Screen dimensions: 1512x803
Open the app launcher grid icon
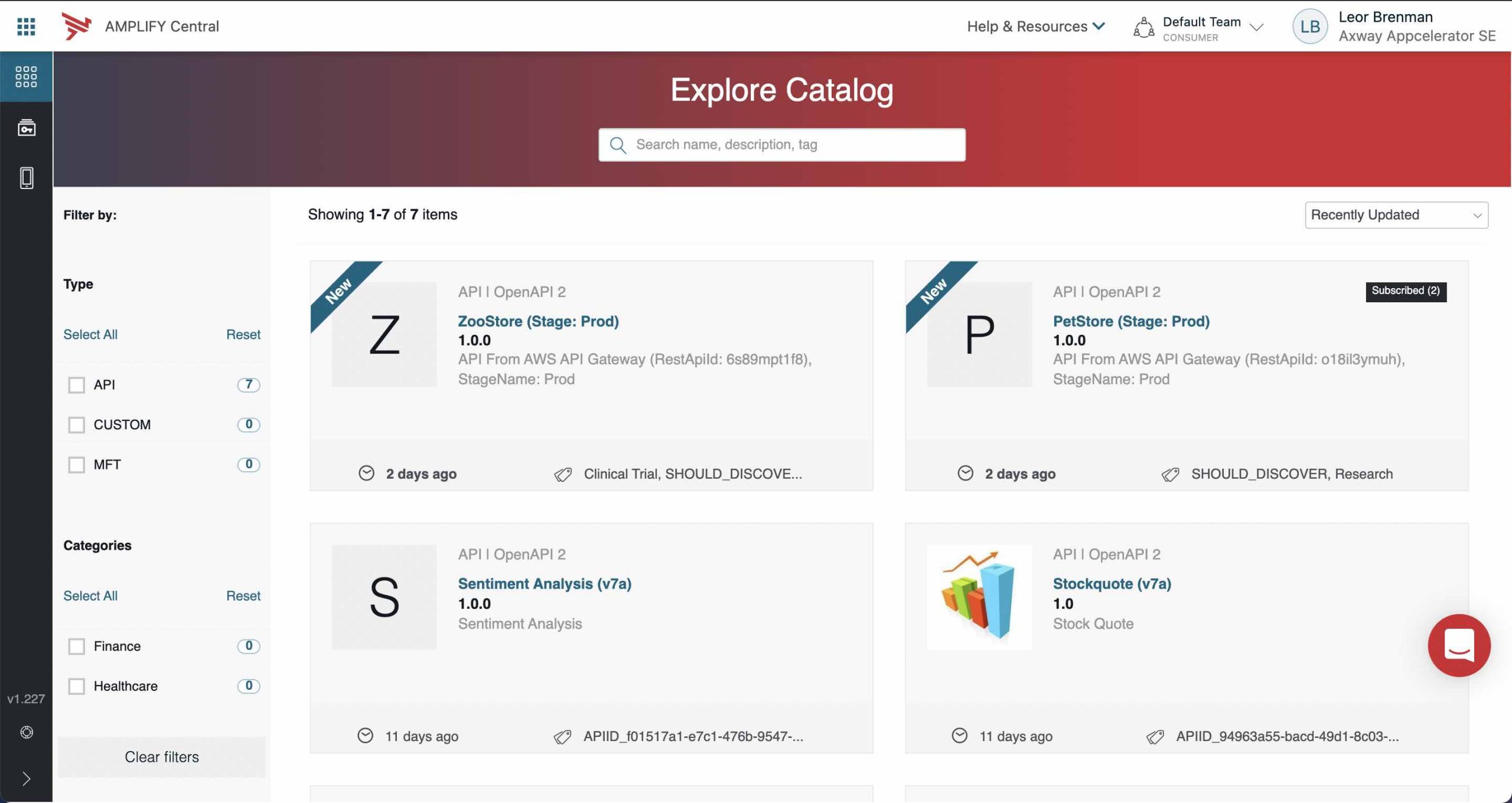click(26, 26)
